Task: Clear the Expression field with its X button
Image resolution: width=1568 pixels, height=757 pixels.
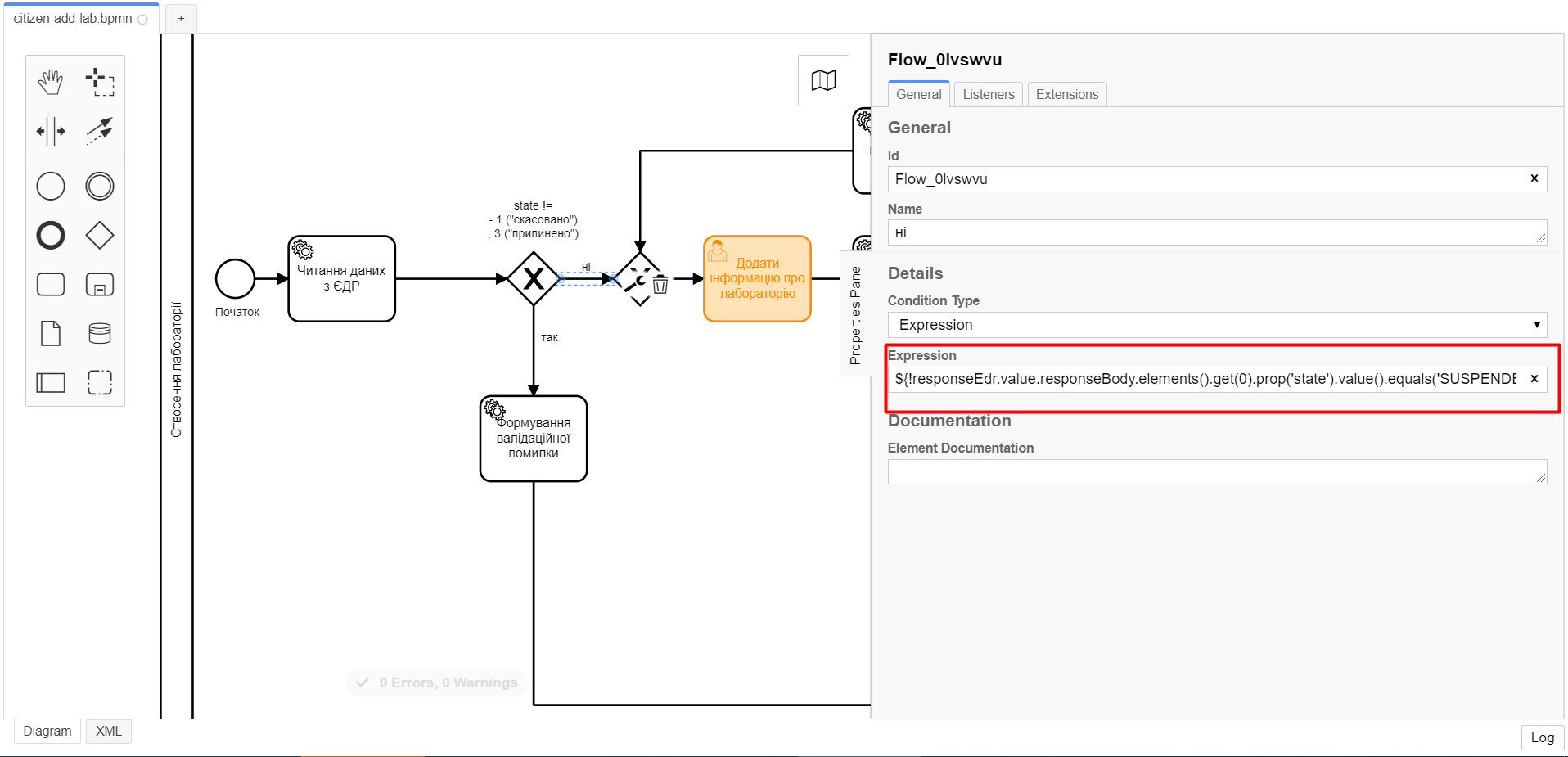Action: pyautogui.click(x=1534, y=378)
